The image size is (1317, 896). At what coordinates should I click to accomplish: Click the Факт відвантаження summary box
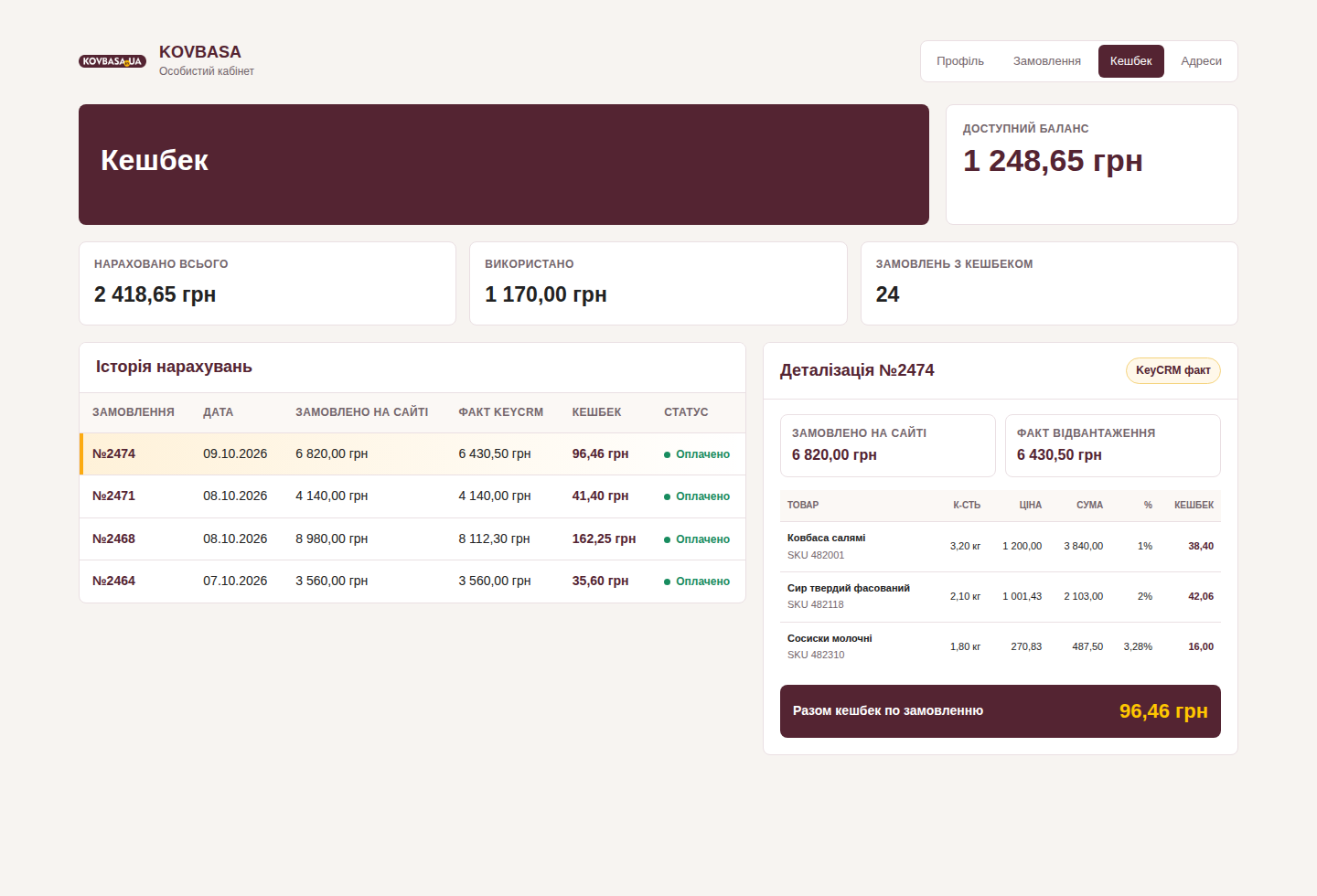(1113, 446)
